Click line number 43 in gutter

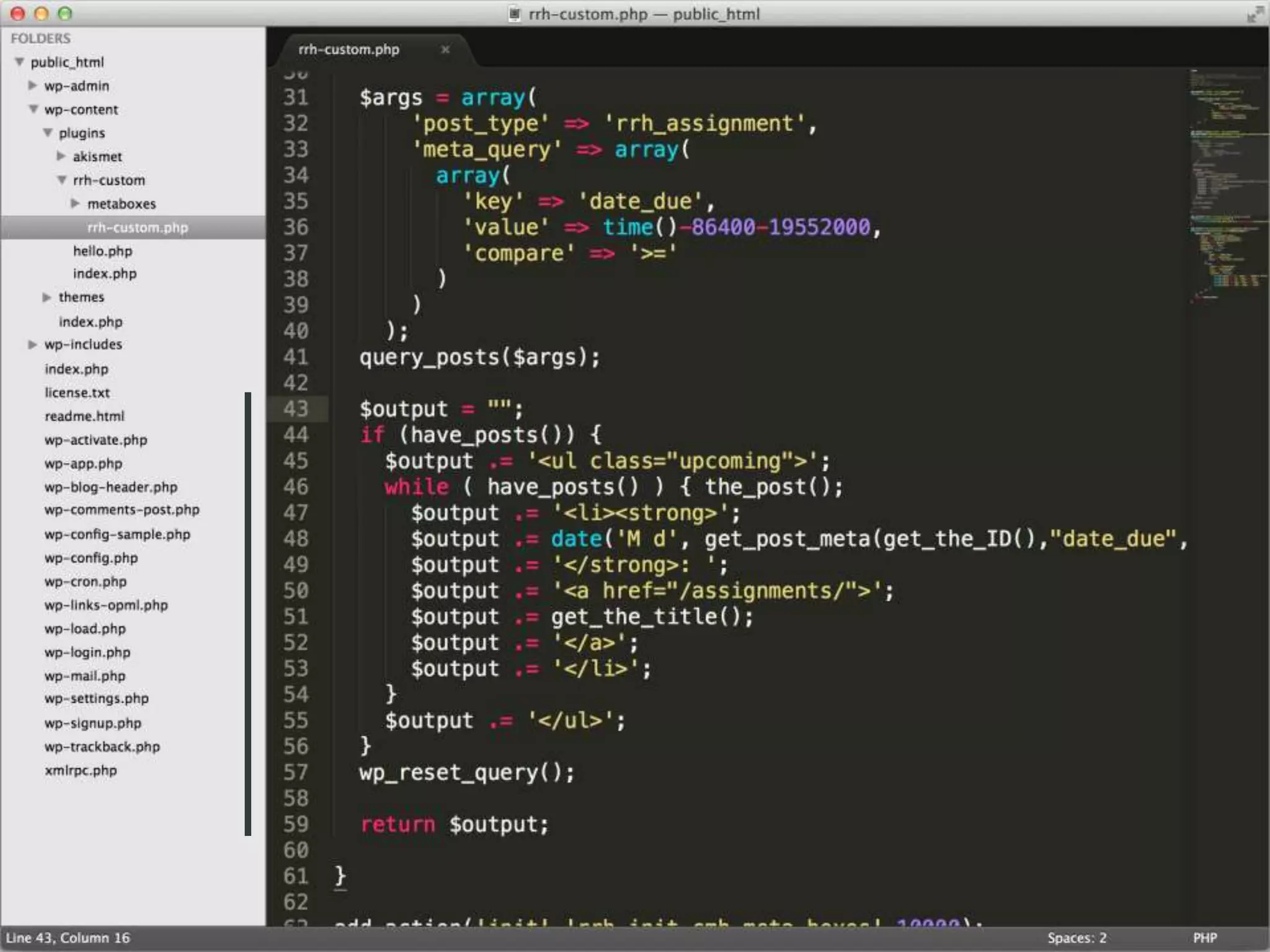point(296,408)
